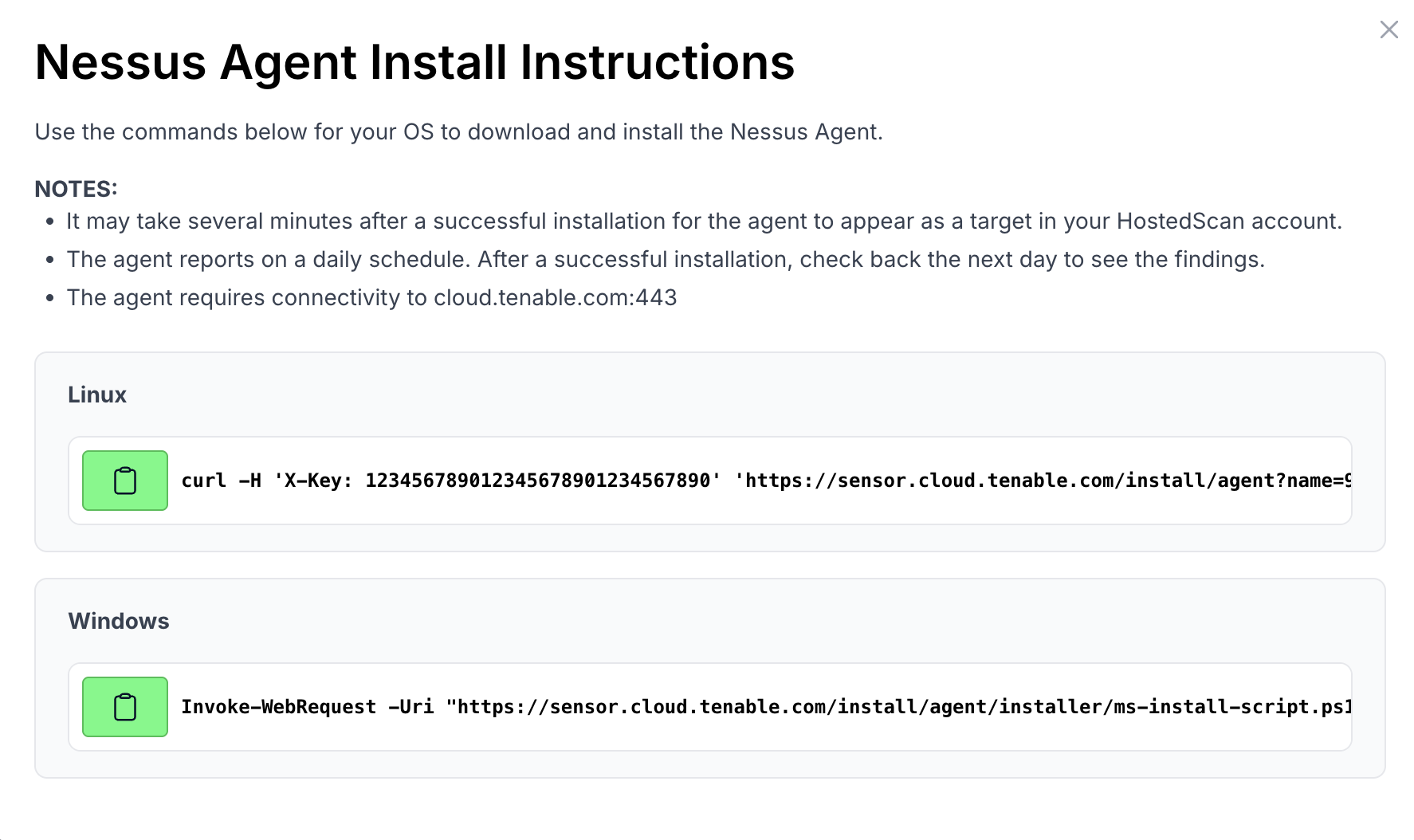Viewport: 1414px width, 840px height.
Task: Click the NOTES label
Action: click(76, 189)
